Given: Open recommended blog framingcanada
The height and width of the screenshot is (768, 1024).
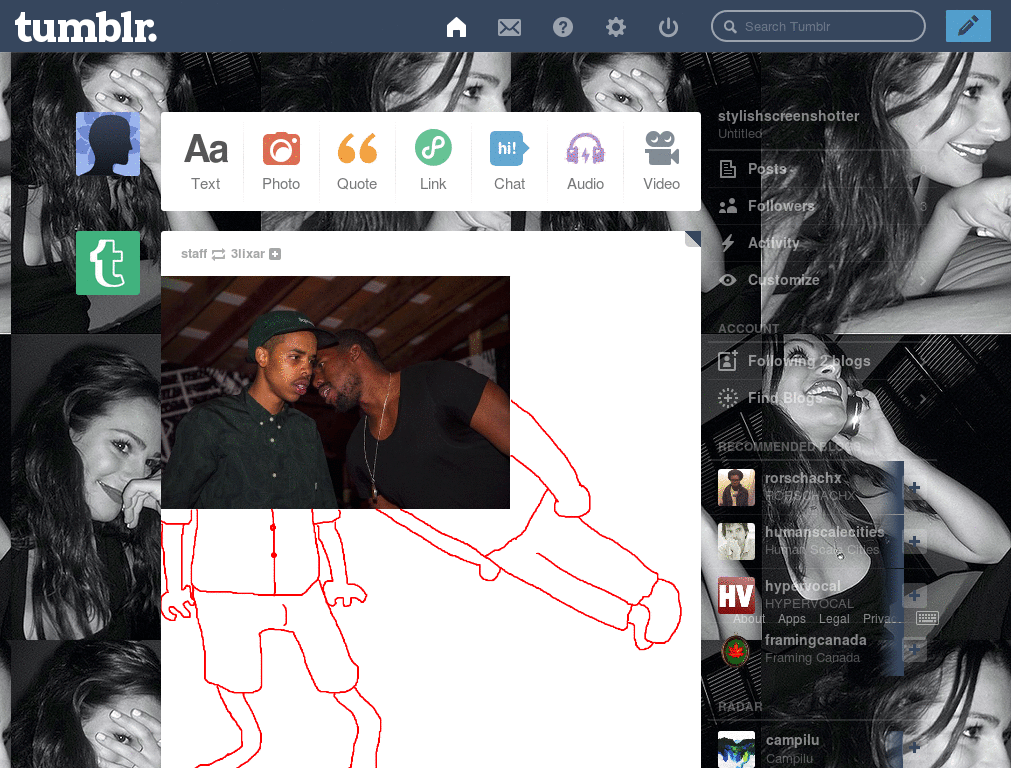Looking at the screenshot, I should (815, 640).
